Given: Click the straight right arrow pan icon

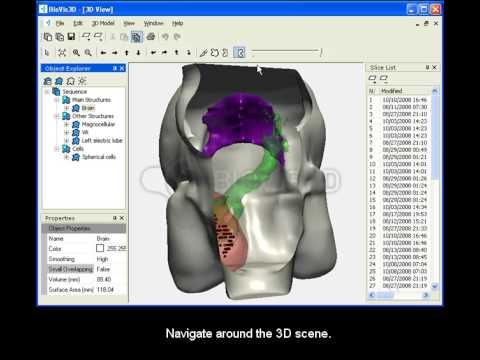Looking at the screenshot, I should tap(115, 53).
